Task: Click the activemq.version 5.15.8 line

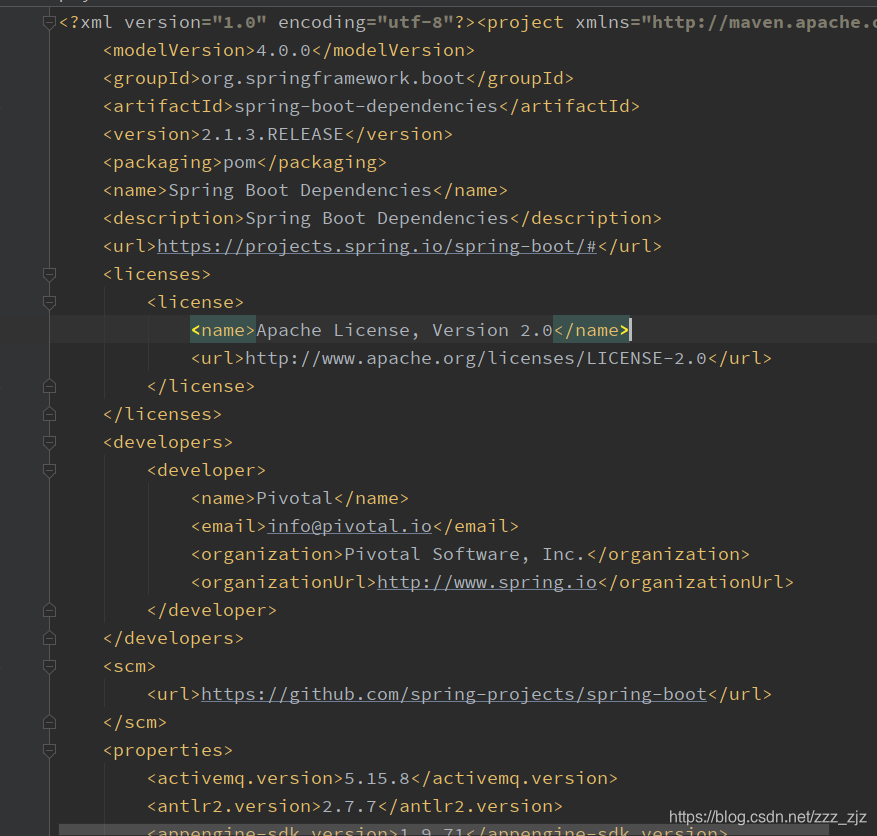Action: click(x=382, y=778)
